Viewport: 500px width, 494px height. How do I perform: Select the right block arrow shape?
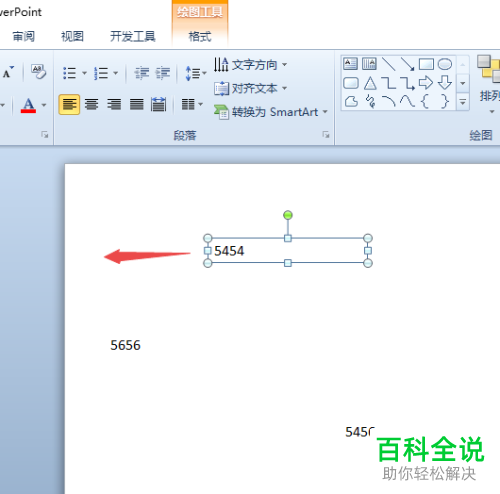(x=426, y=82)
